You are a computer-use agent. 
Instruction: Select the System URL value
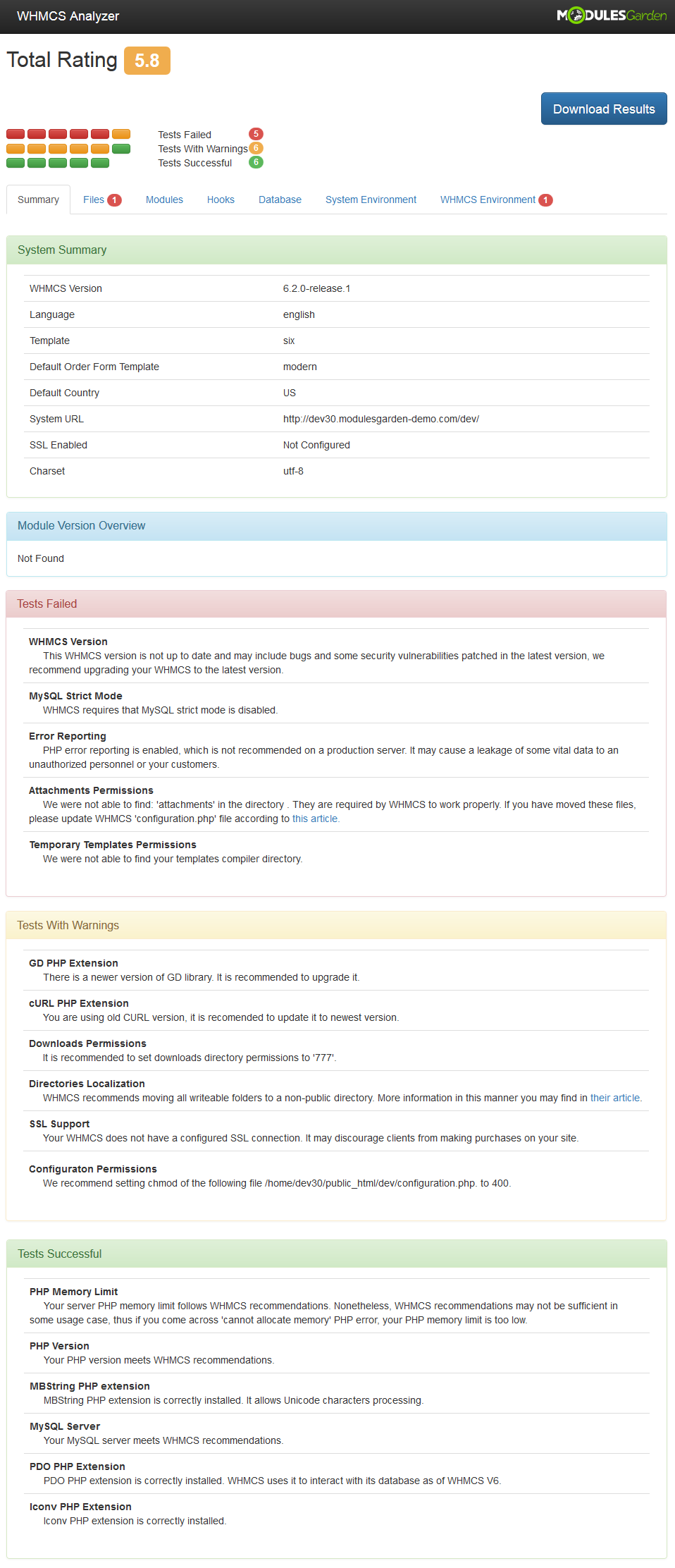(381, 419)
